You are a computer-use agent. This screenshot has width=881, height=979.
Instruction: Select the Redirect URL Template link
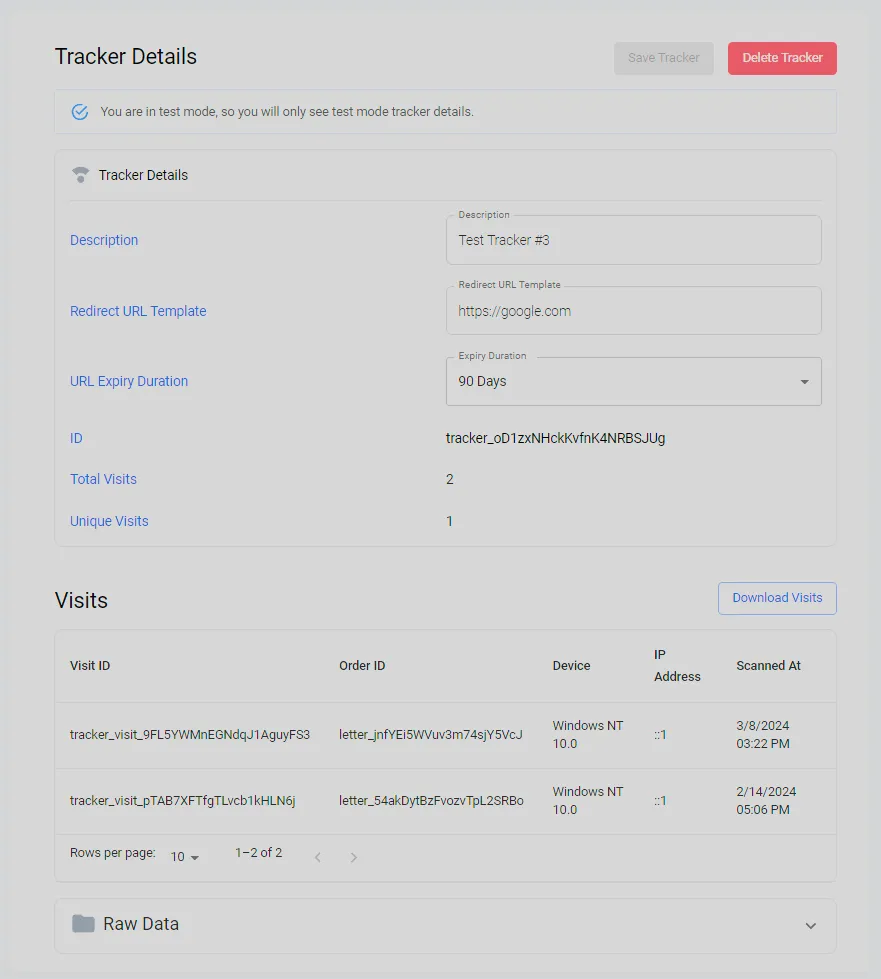(x=138, y=311)
